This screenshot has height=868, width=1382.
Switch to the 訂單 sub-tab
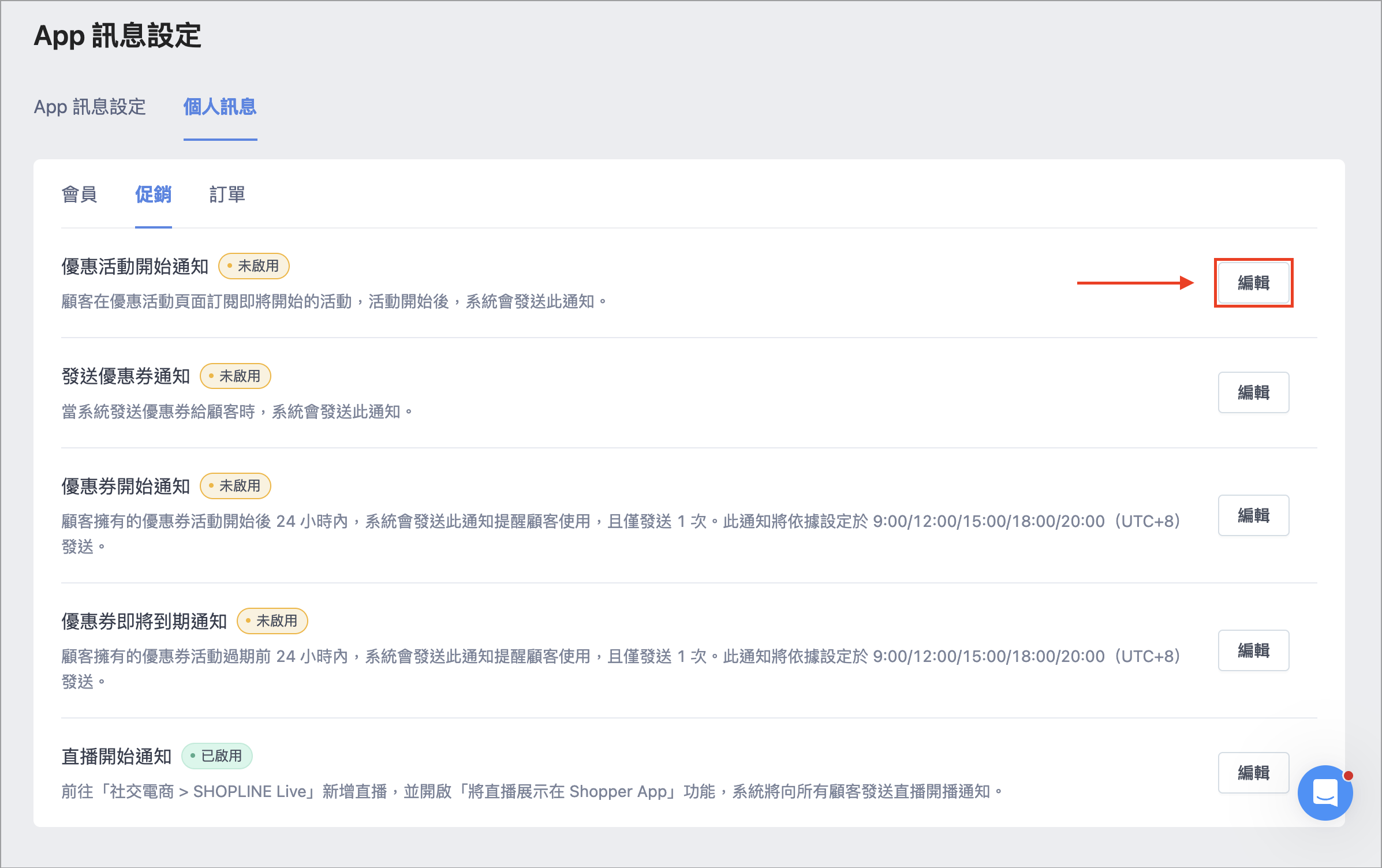click(x=227, y=194)
